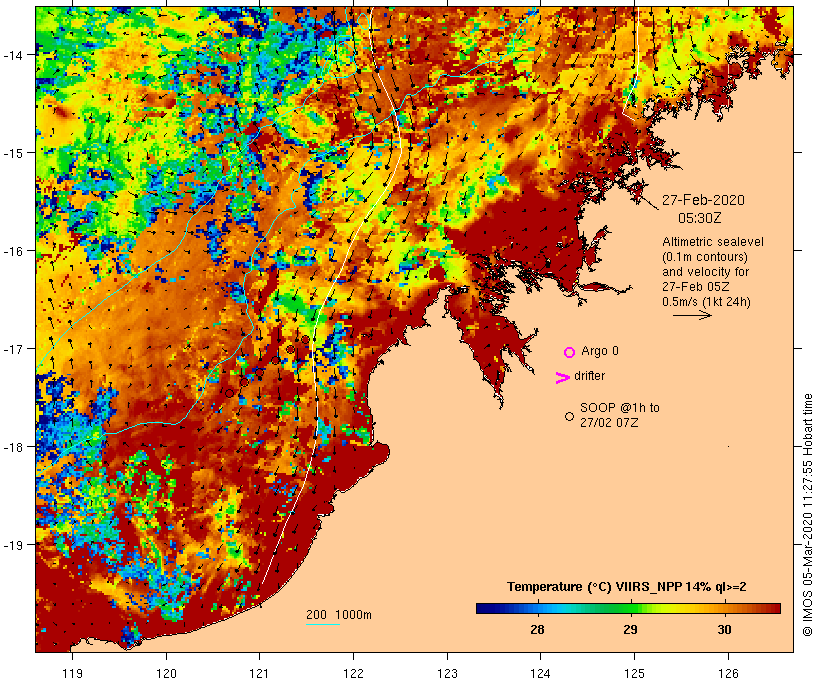Click longitude axis label '122'
The image size is (820, 680).
353,673
